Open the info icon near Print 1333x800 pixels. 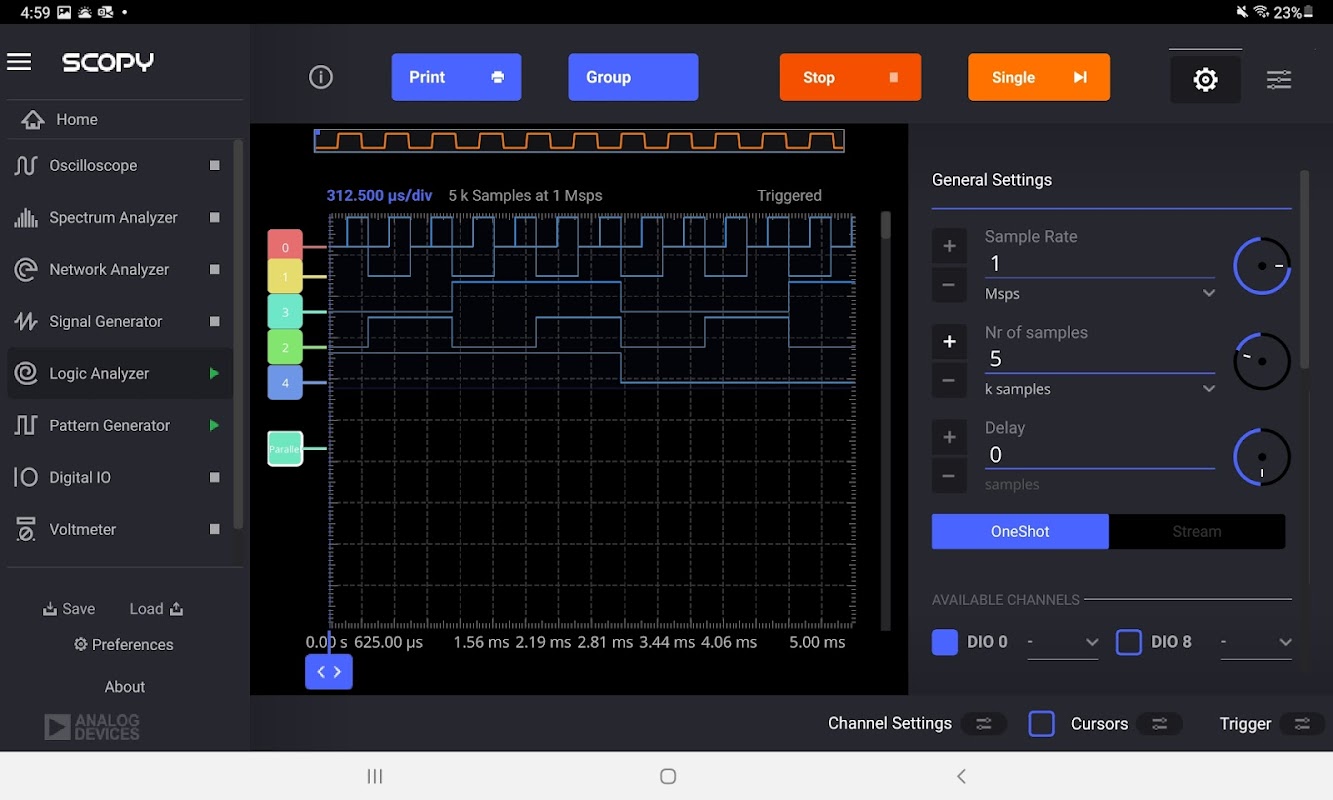pyautogui.click(x=321, y=77)
